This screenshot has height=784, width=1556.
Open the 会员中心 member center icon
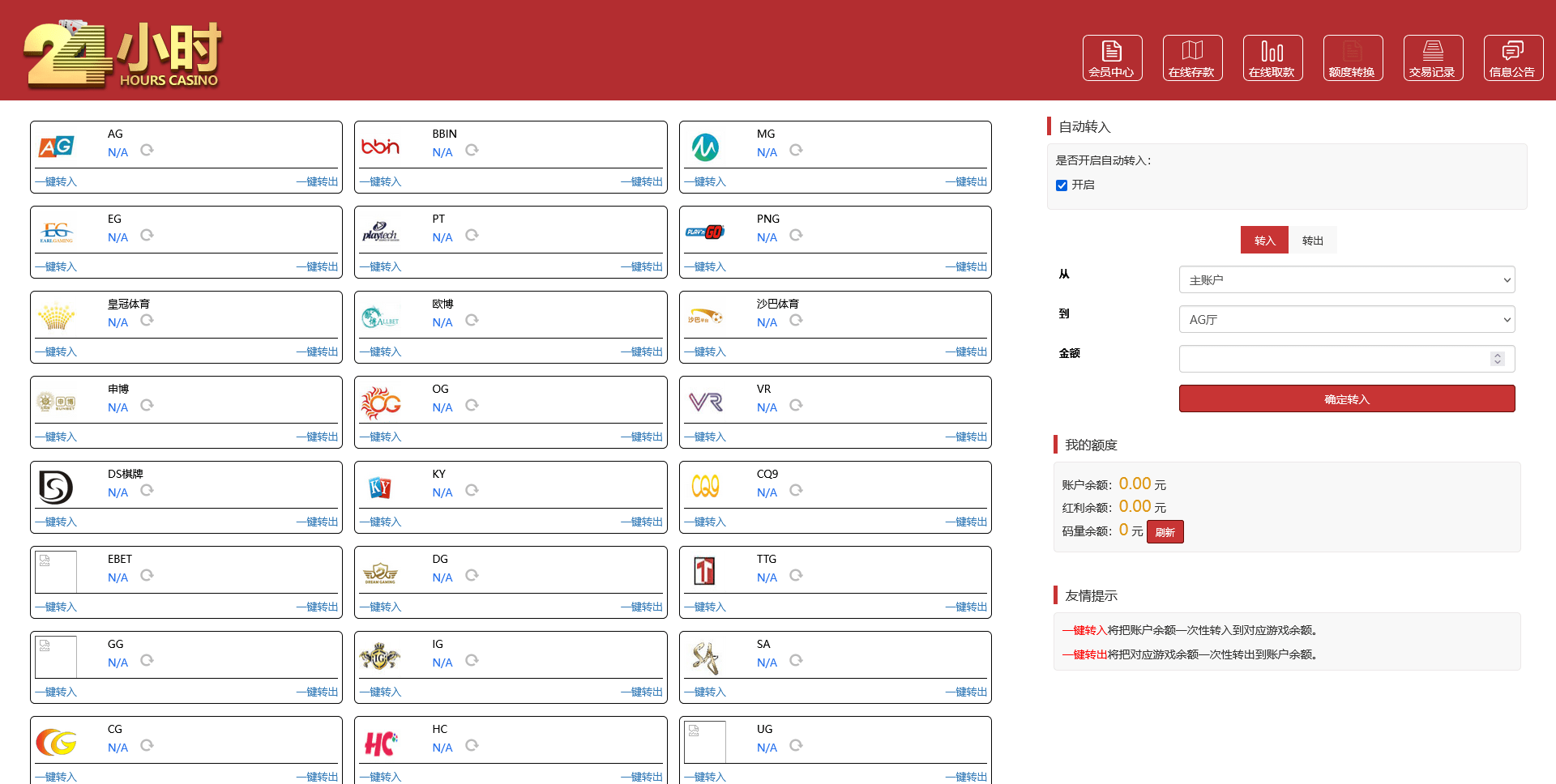coord(1112,58)
